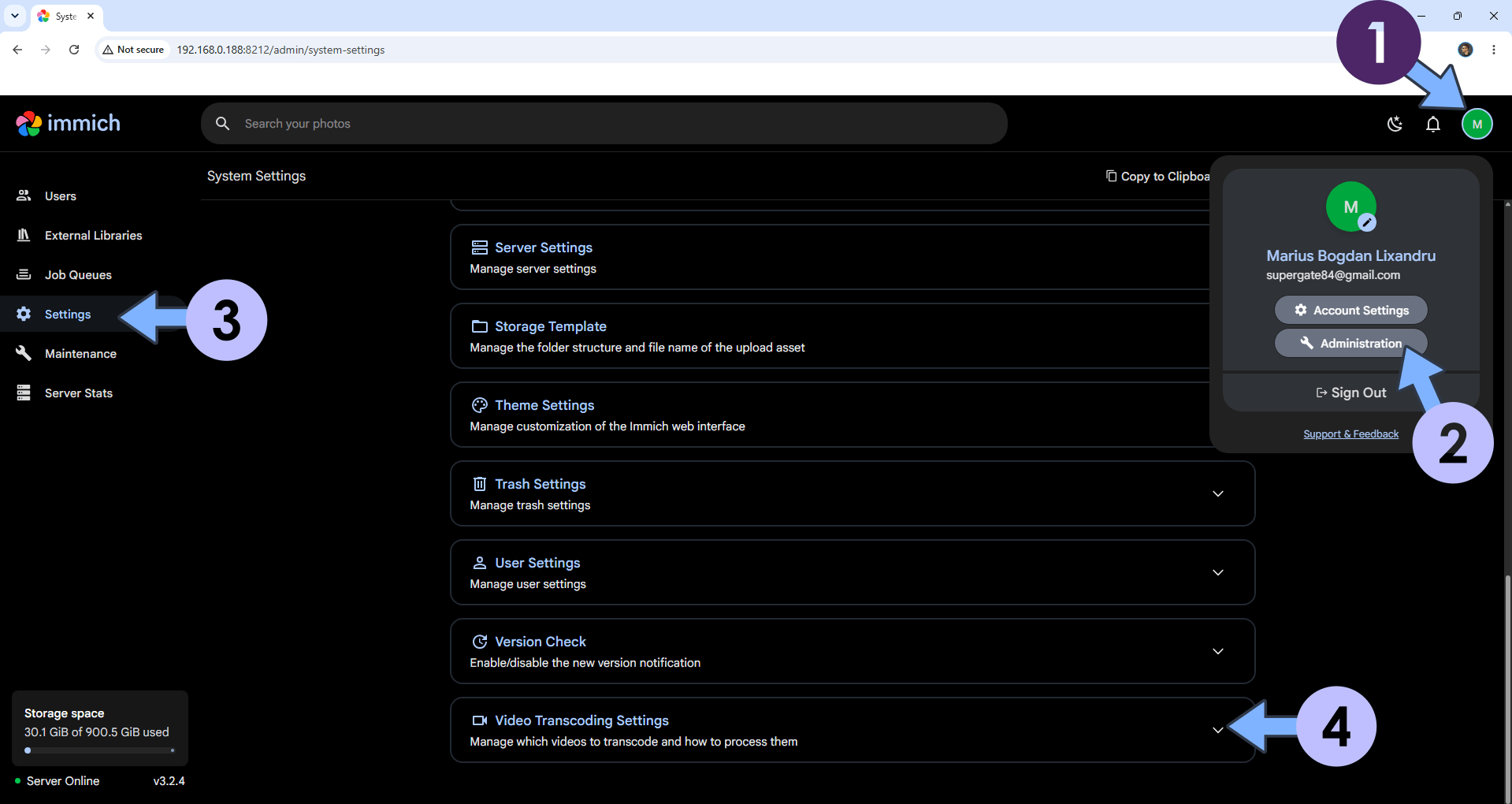Viewport: 1512px width, 804px height.
Task: Open the account avatar in the top bar
Action: pyautogui.click(x=1477, y=124)
